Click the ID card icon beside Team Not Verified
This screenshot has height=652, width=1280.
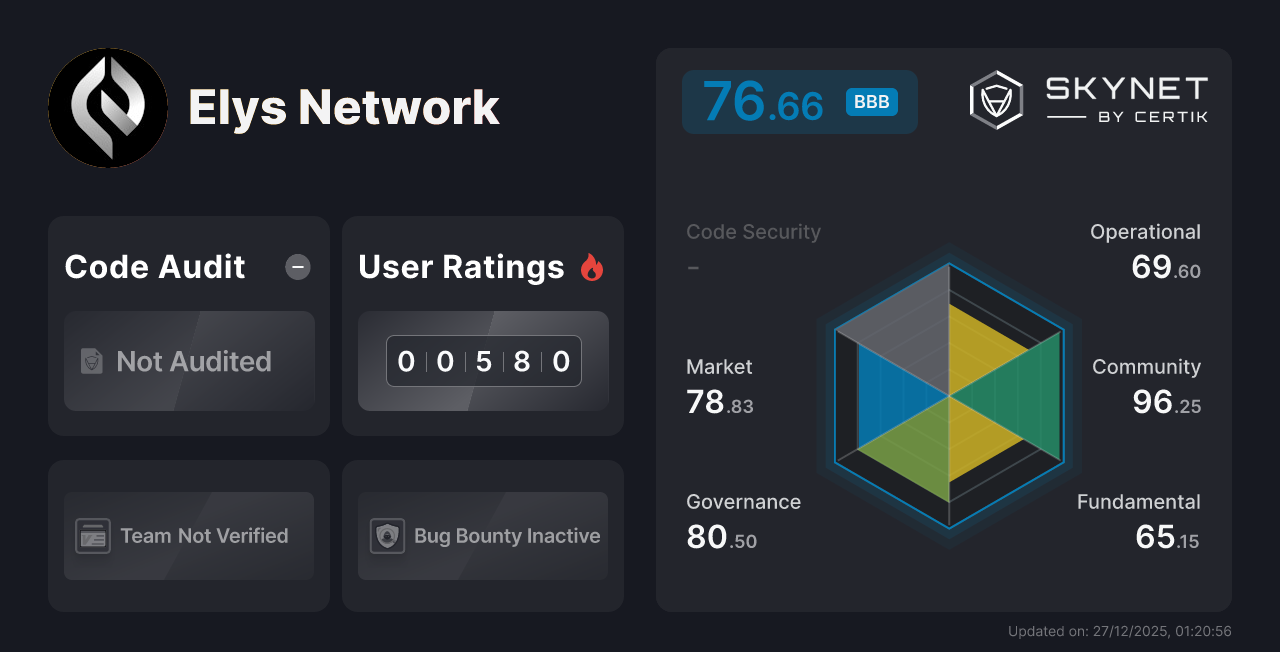93,536
